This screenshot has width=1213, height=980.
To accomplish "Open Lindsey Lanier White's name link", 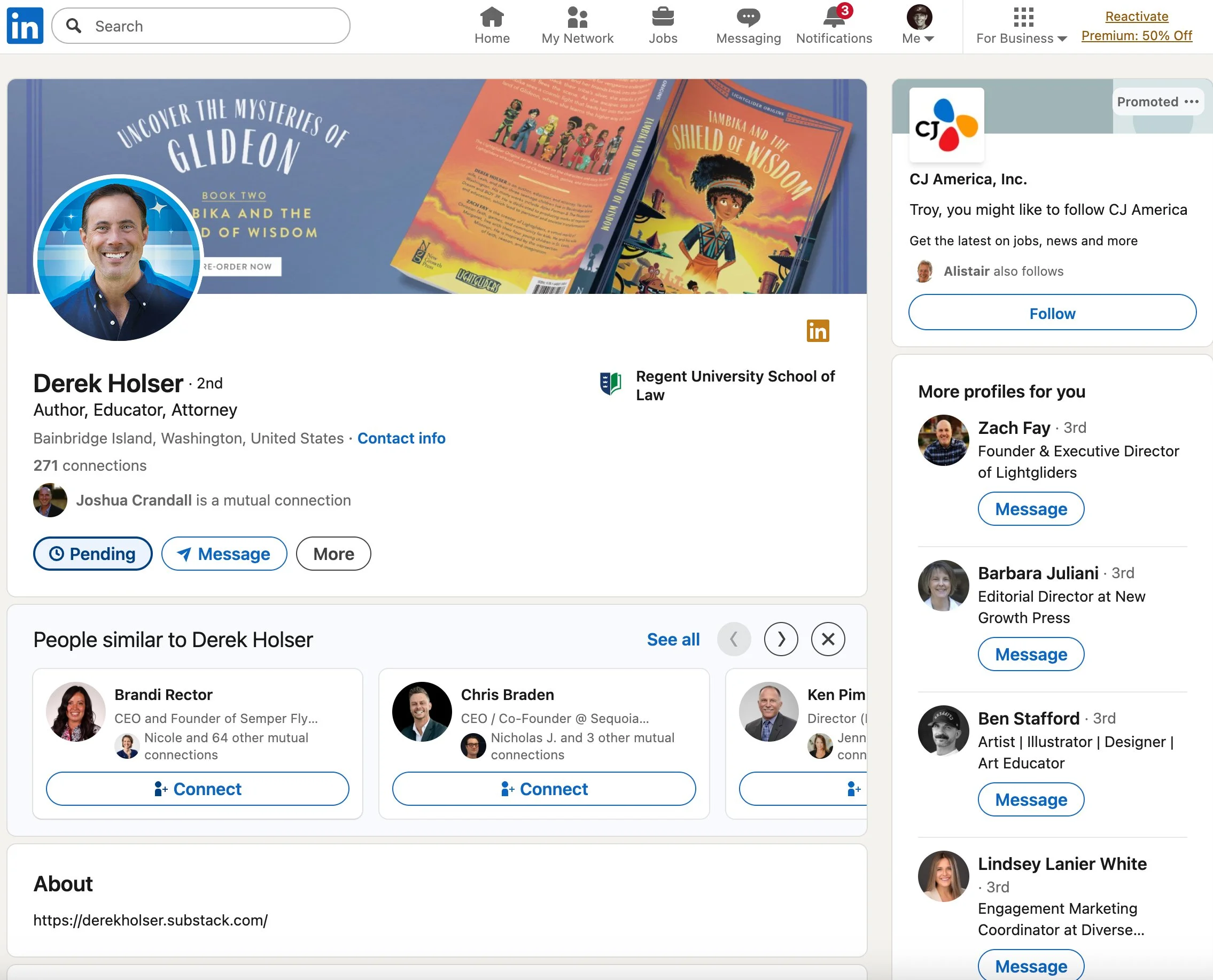I will [x=1062, y=864].
